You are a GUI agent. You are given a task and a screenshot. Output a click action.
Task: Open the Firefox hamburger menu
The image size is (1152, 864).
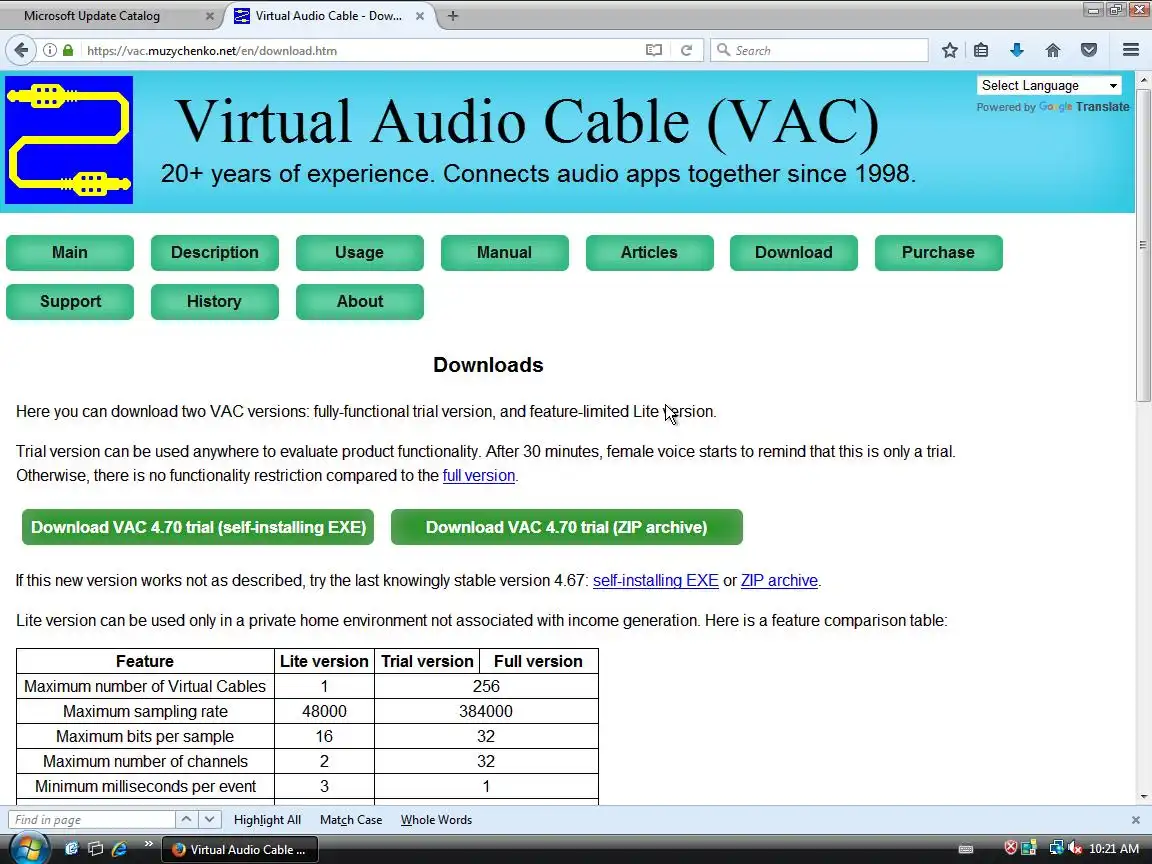pyautogui.click(x=1131, y=50)
